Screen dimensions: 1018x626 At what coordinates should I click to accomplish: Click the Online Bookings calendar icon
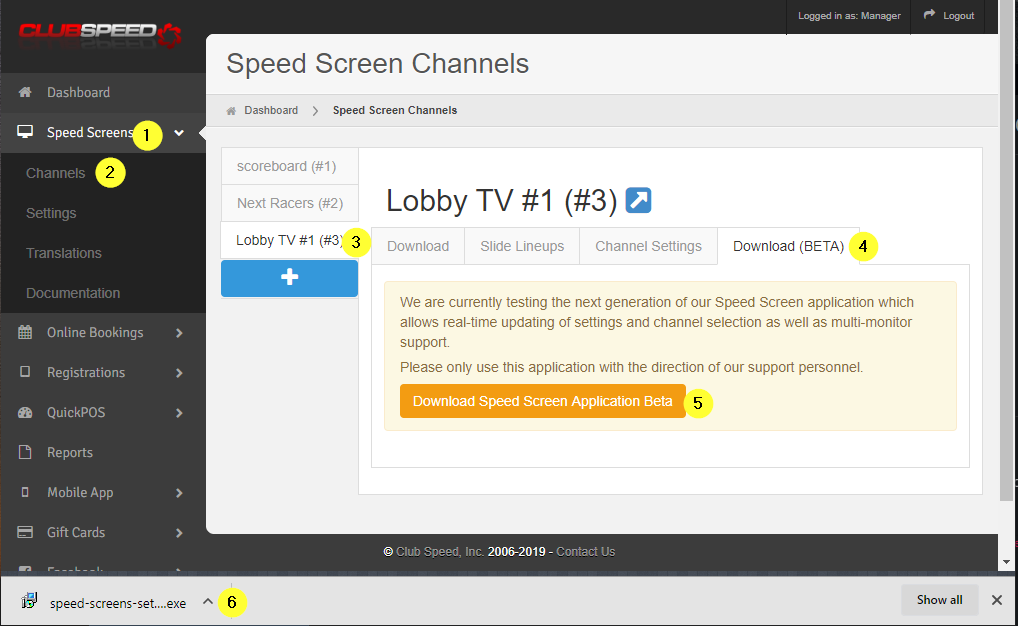(25, 332)
